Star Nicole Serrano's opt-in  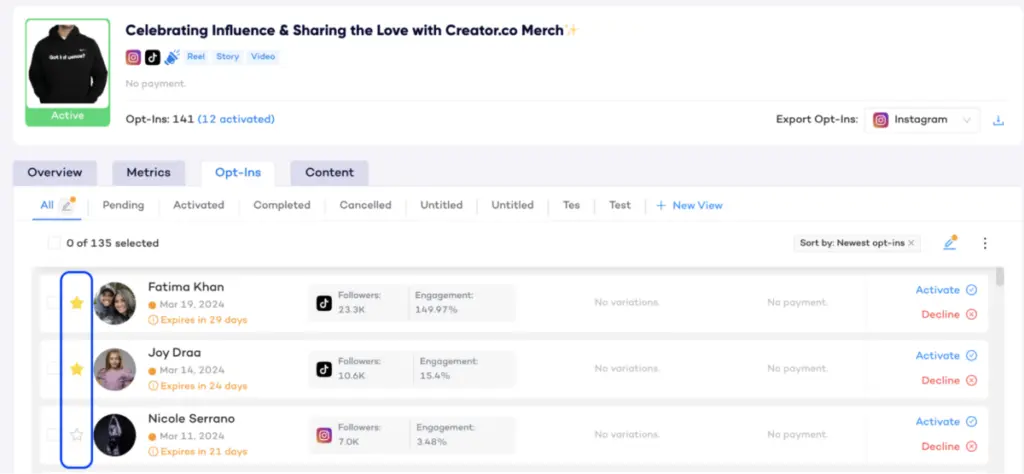(x=76, y=435)
